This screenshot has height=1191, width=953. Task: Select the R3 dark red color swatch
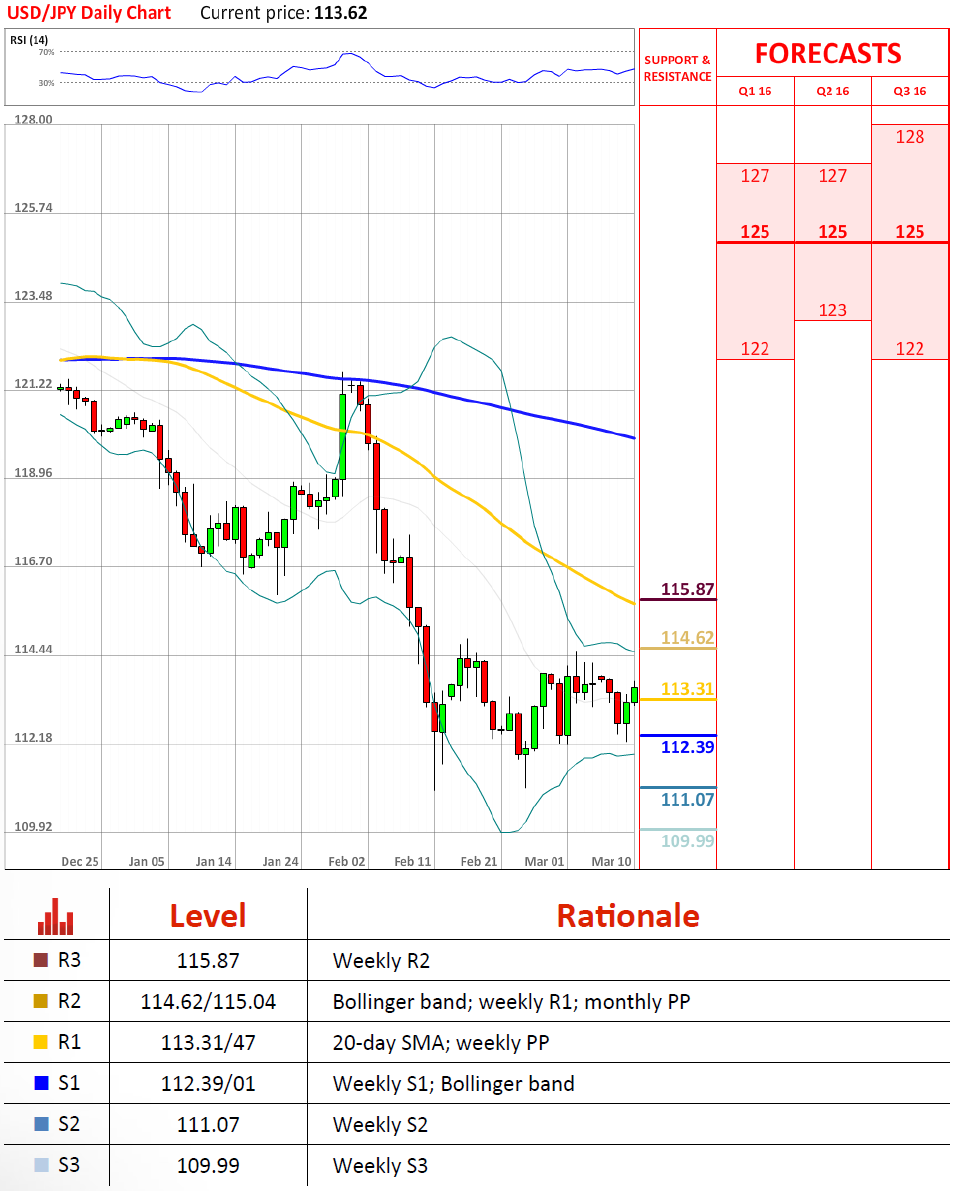(x=41, y=960)
